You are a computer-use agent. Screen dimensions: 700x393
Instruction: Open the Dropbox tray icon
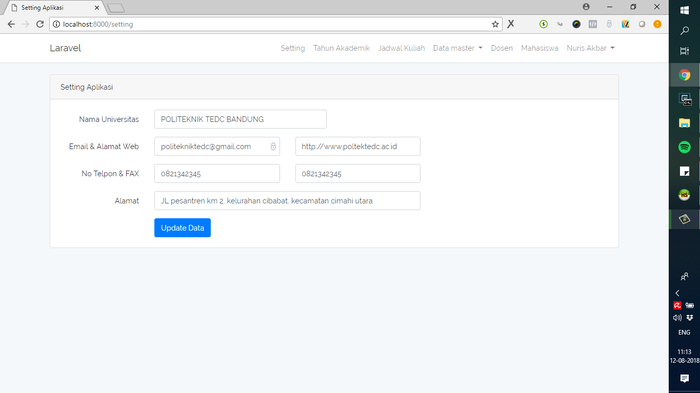point(690,318)
